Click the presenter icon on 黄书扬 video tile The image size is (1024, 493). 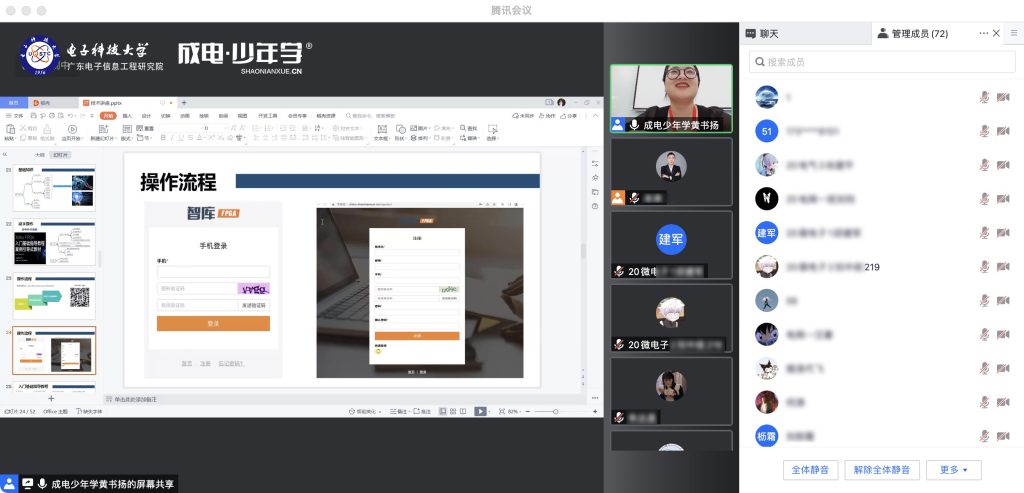click(619, 125)
